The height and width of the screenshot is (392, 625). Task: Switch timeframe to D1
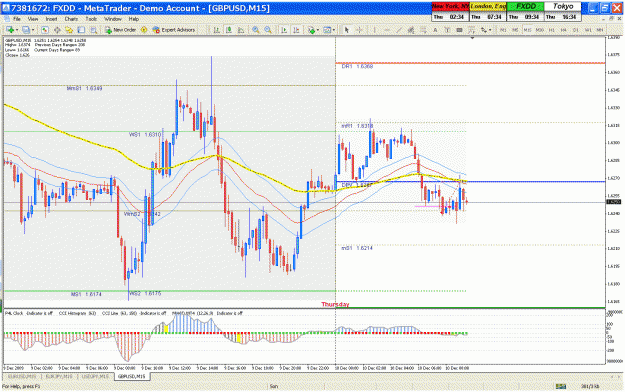(576, 30)
